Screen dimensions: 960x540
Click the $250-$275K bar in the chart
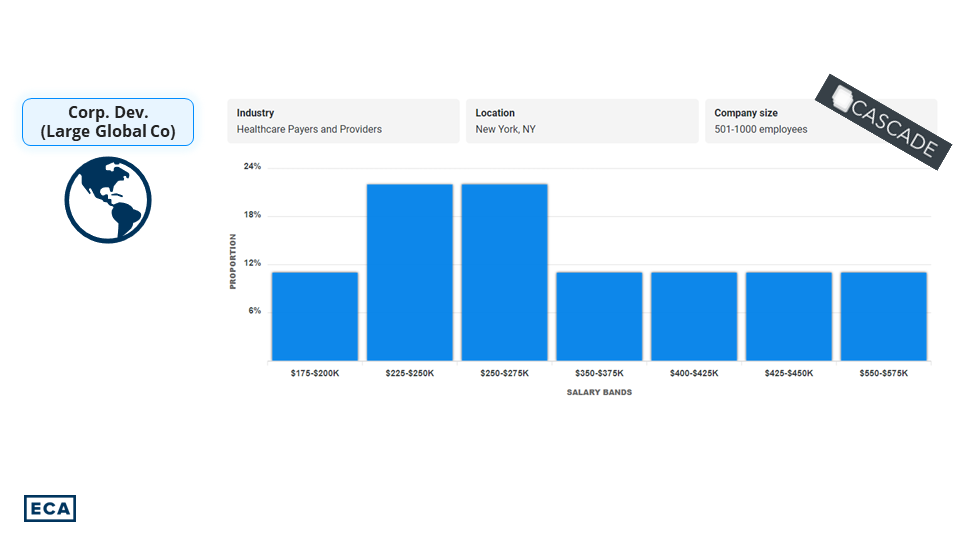click(504, 272)
